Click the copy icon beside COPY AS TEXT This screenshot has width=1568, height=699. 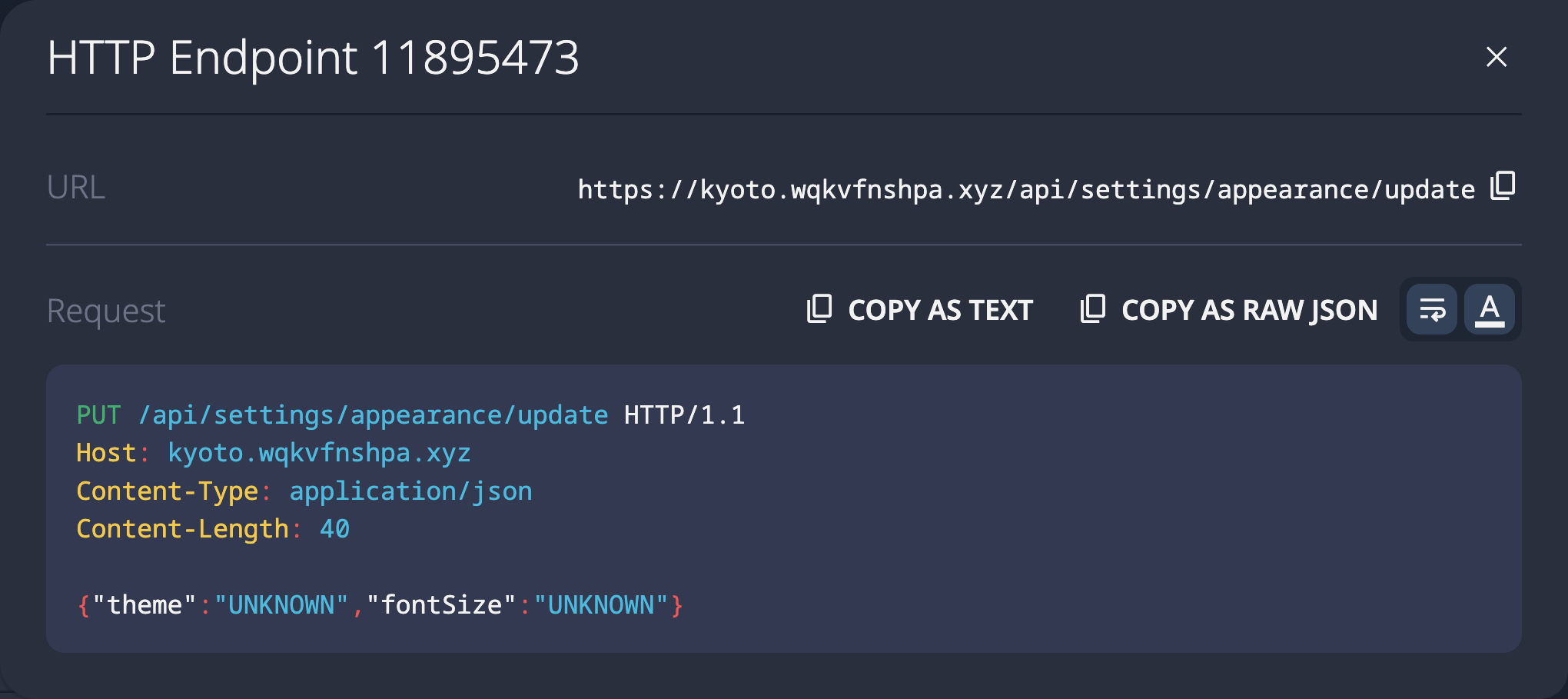(x=819, y=309)
